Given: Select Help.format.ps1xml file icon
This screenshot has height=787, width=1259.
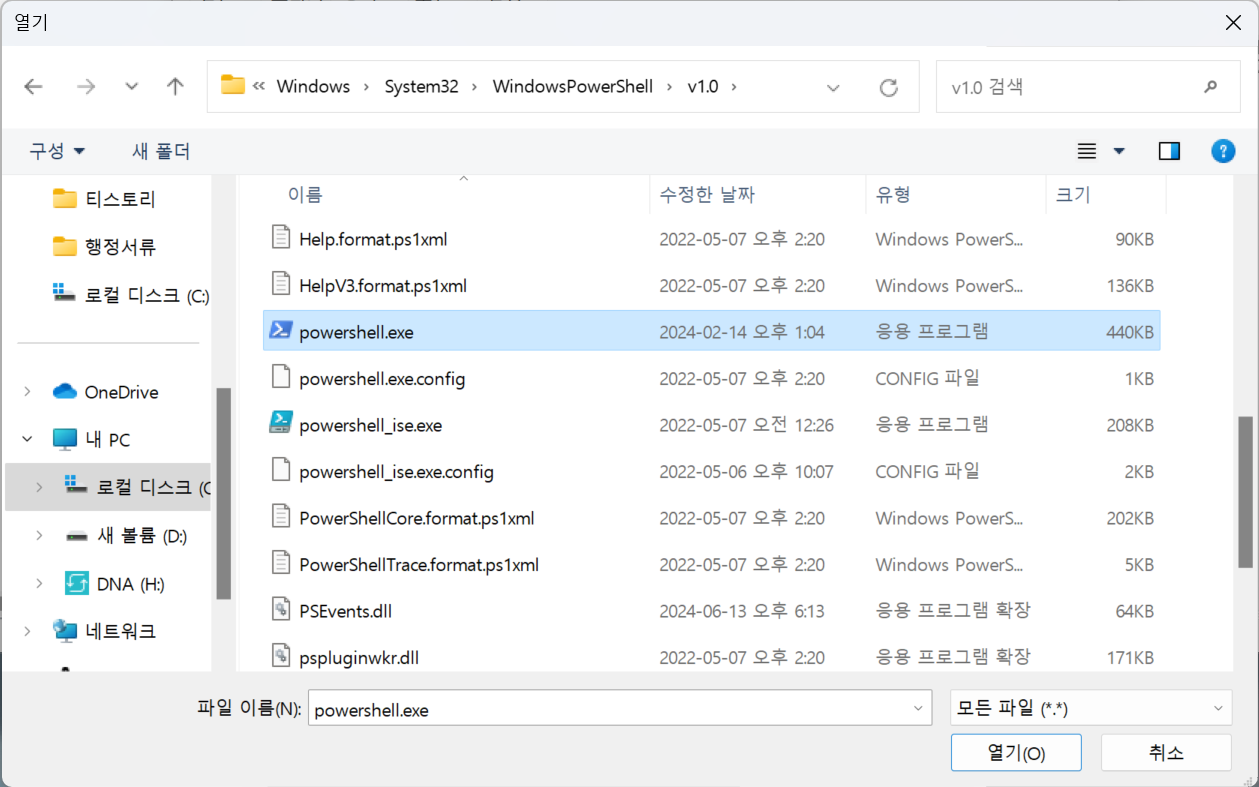Looking at the screenshot, I should pyautogui.click(x=280, y=238).
